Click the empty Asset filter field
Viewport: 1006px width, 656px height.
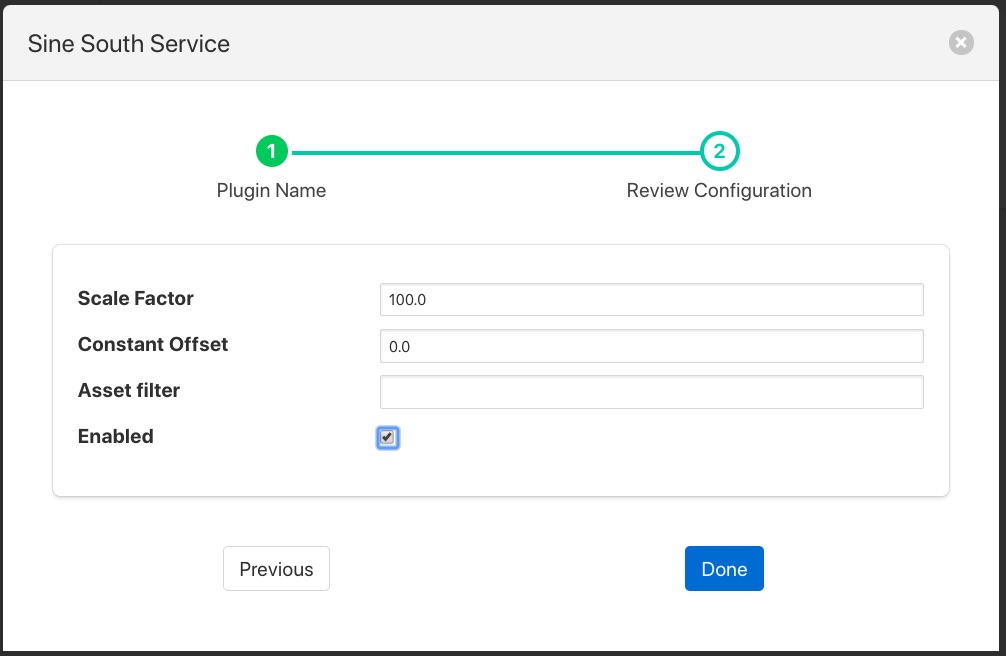pyautogui.click(x=651, y=392)
